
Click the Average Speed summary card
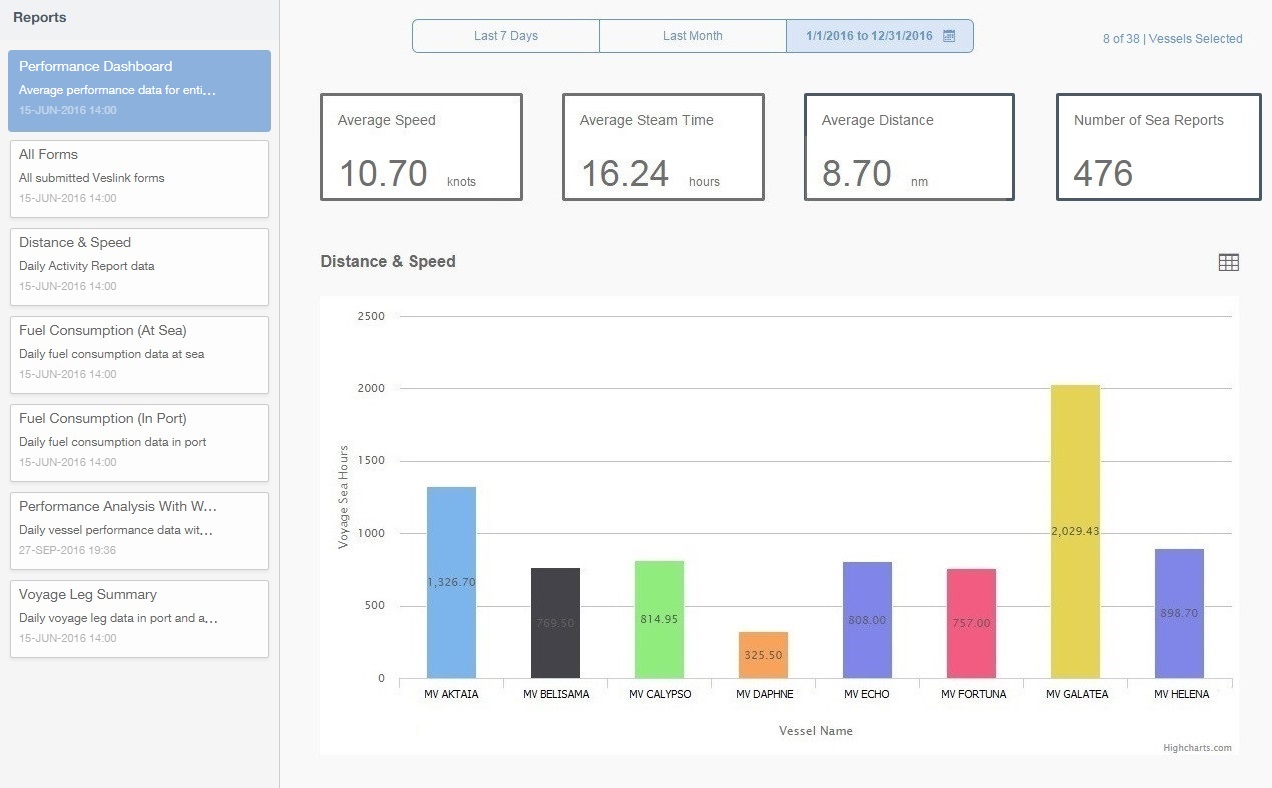pos(421,146)
